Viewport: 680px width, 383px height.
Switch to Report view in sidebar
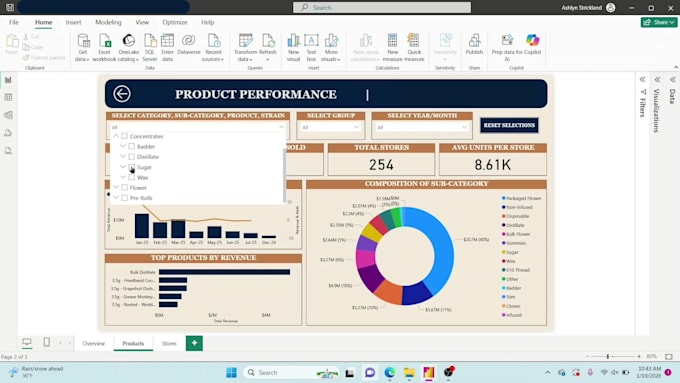8,80
